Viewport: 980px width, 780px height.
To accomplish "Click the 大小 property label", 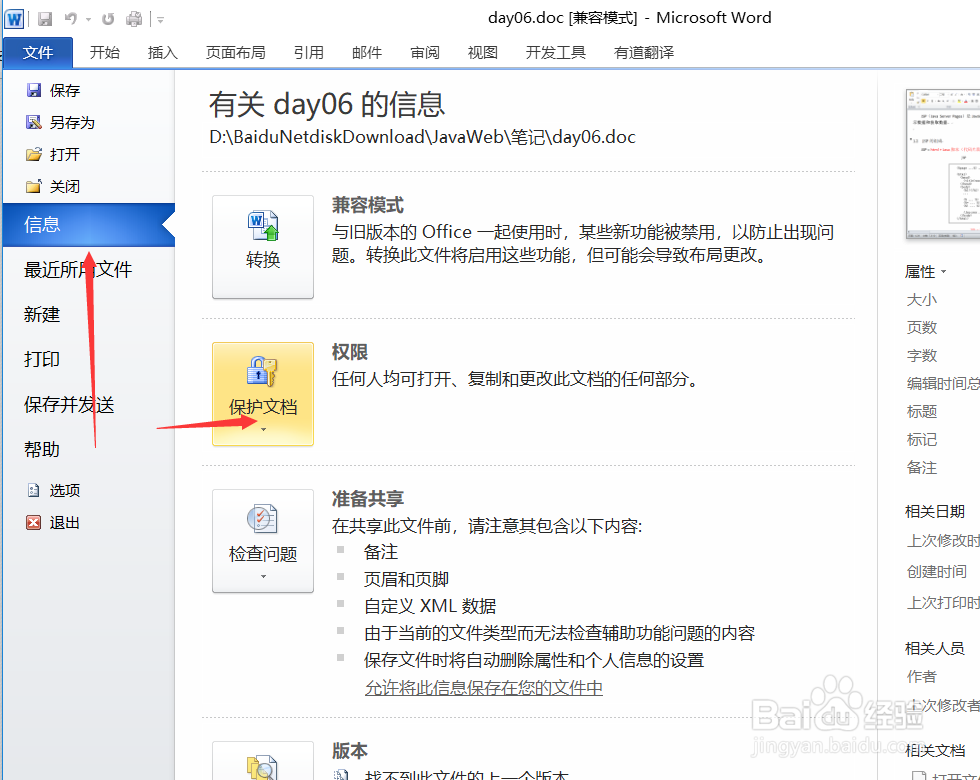I will tap(922, 299).
